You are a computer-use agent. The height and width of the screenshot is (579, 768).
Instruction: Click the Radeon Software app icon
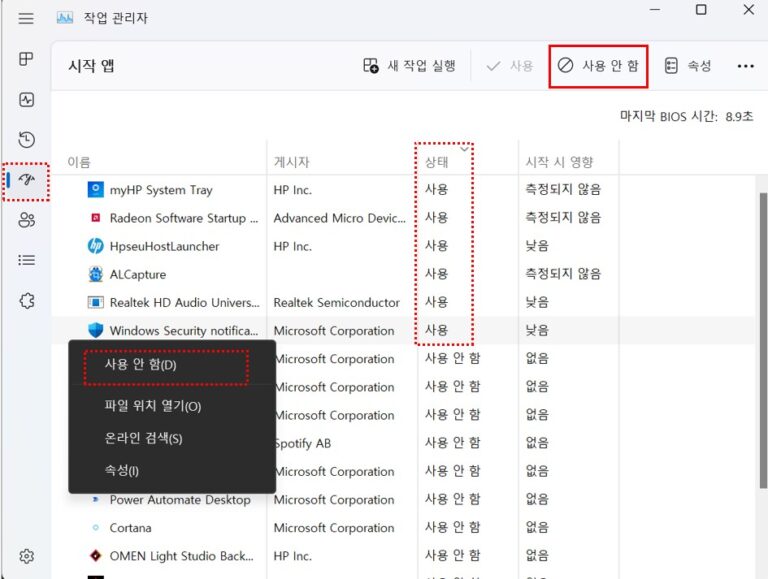96,217
